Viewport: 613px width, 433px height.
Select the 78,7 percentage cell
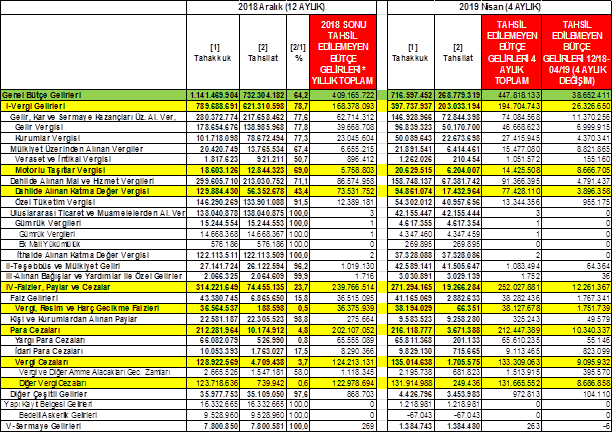tap(298, 102)
